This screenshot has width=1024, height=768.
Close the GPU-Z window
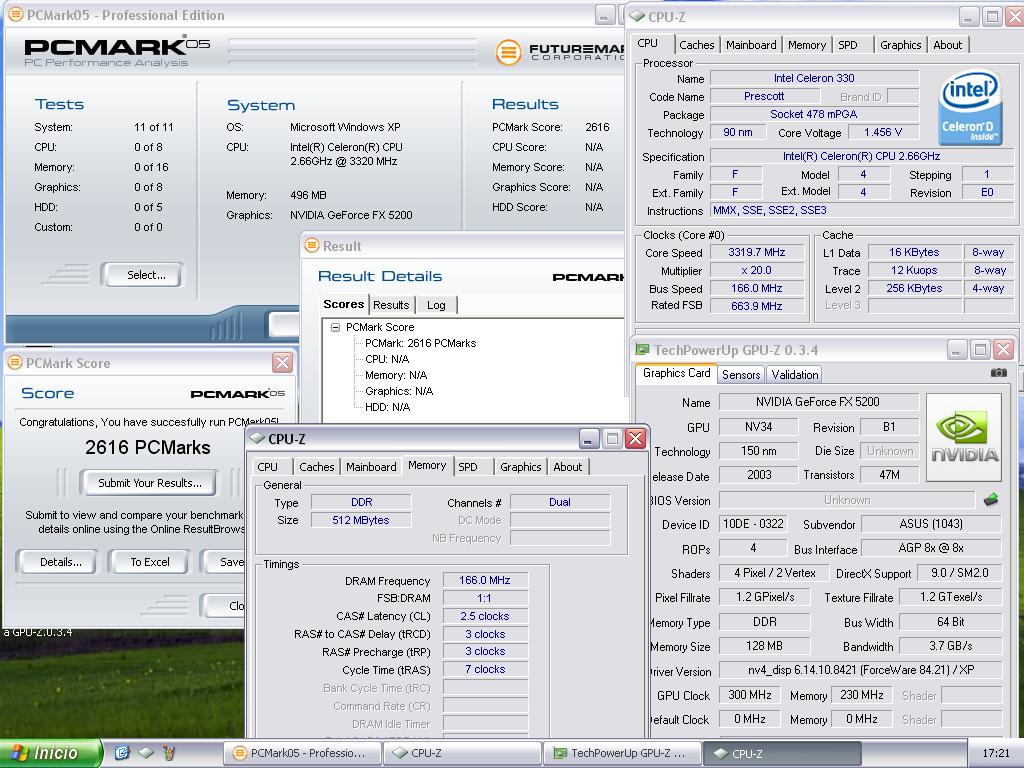pyautogui.click(x=1003, y=349)
